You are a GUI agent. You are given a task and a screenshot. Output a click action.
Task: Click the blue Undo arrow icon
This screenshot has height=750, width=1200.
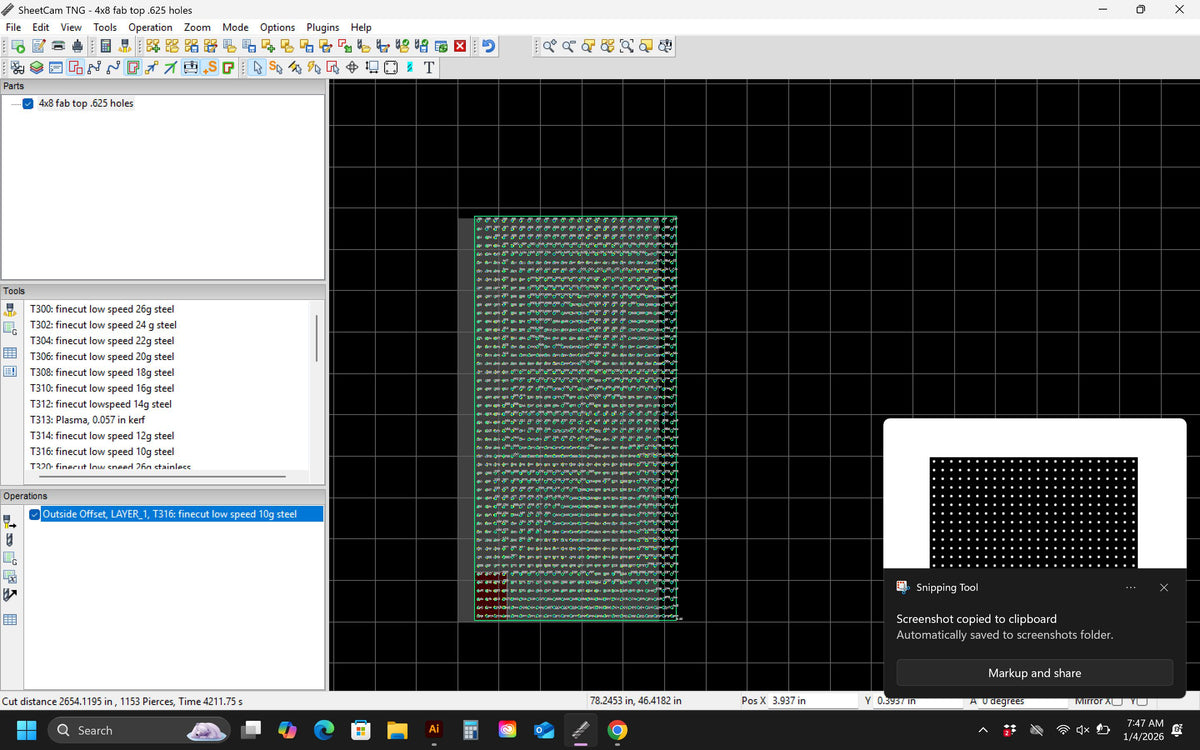489,46
